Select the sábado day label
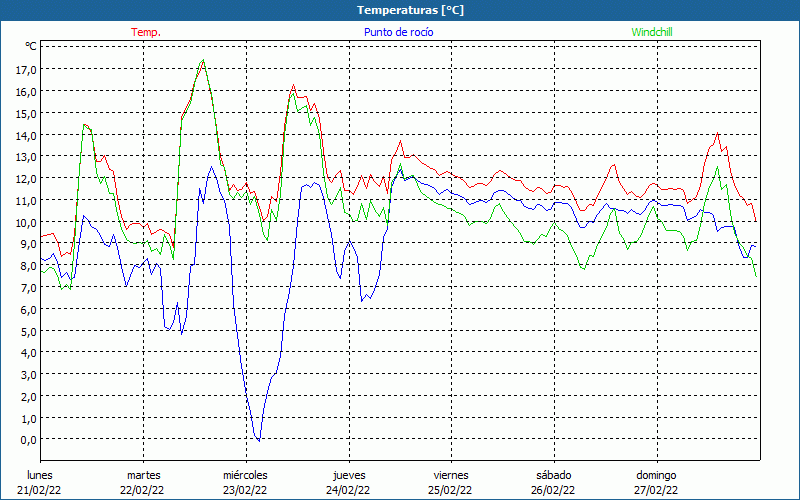 (x=553, y=475)
